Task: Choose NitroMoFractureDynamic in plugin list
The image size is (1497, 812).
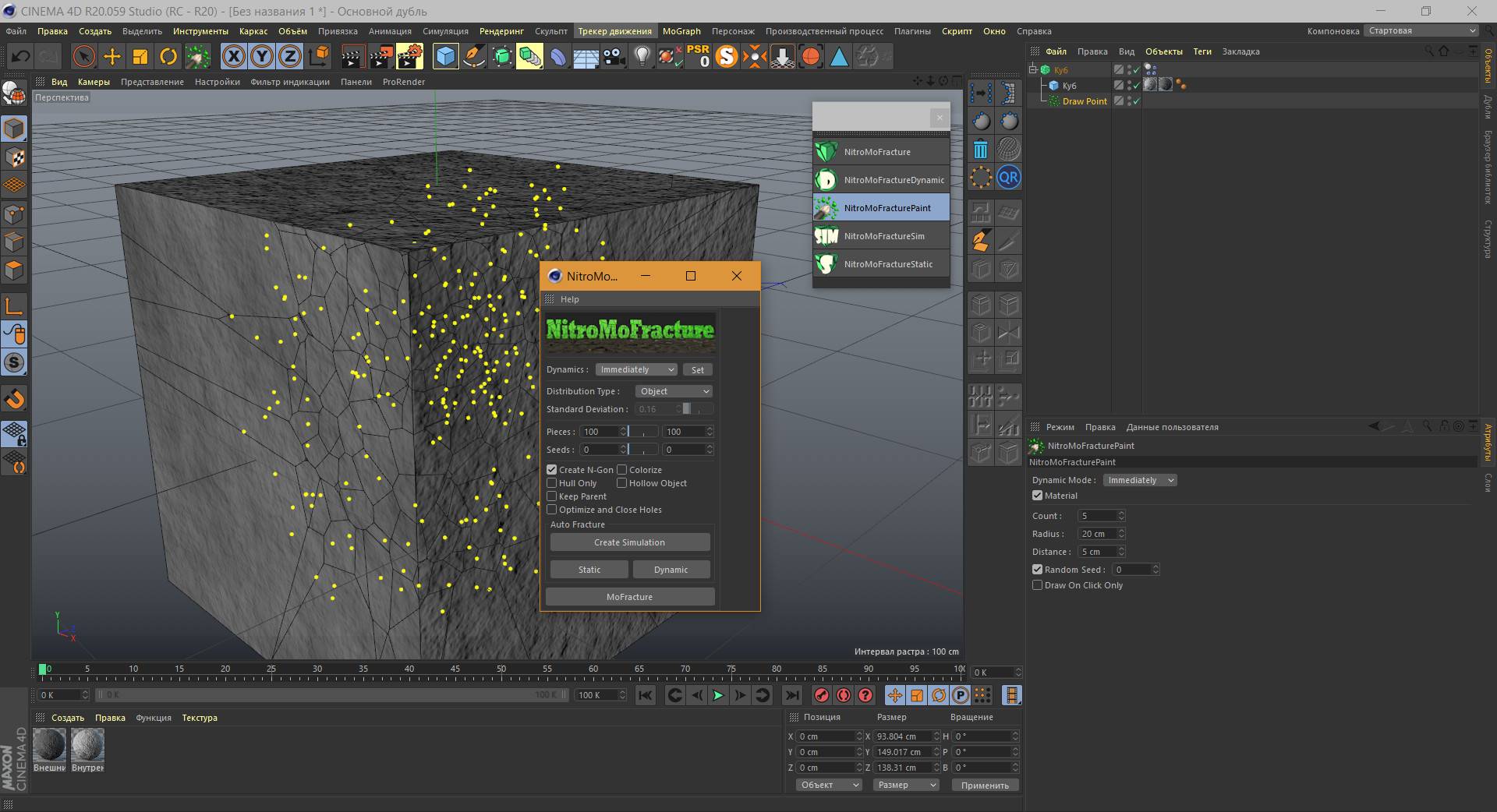Action: click(x=881, y=180)
